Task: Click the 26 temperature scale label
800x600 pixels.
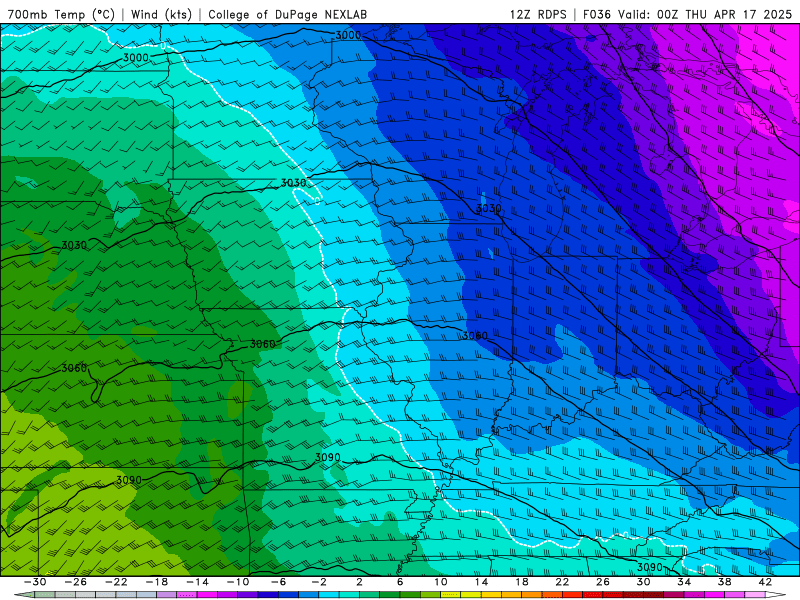Action: tap(603, 582)
